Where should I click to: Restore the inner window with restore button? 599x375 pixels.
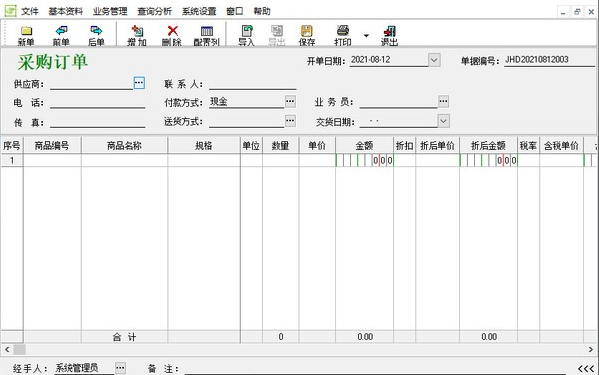pos(577,12)
